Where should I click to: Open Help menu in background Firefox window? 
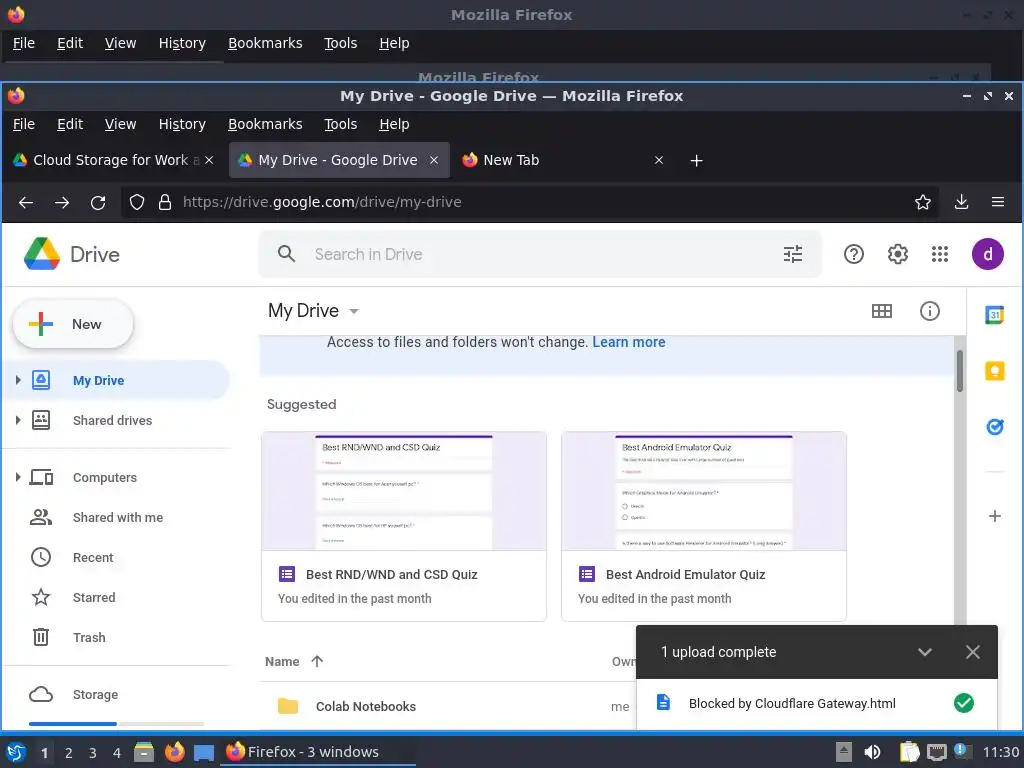[x=394, y=43]
